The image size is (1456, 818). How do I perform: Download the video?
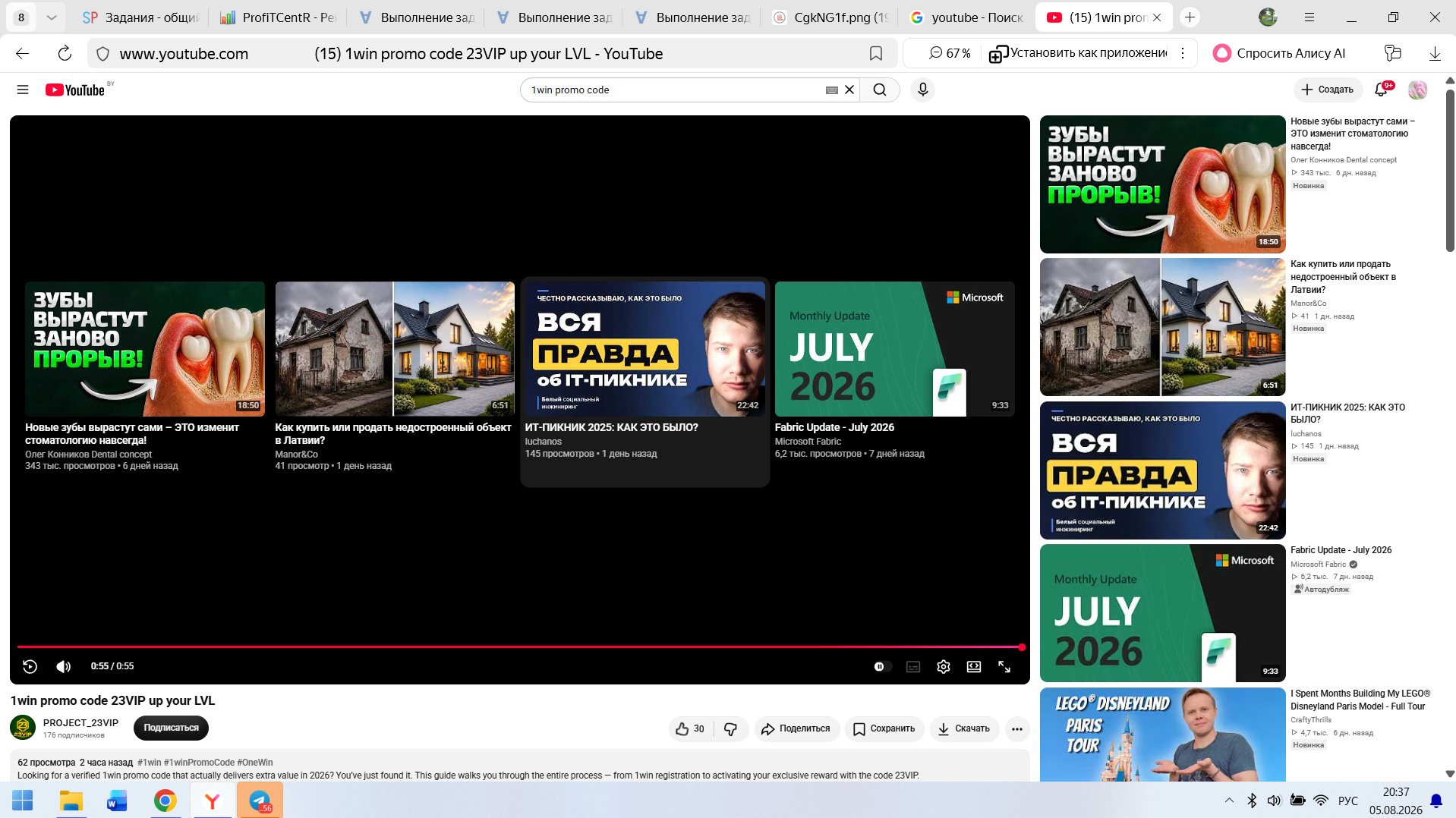(964, 728)
